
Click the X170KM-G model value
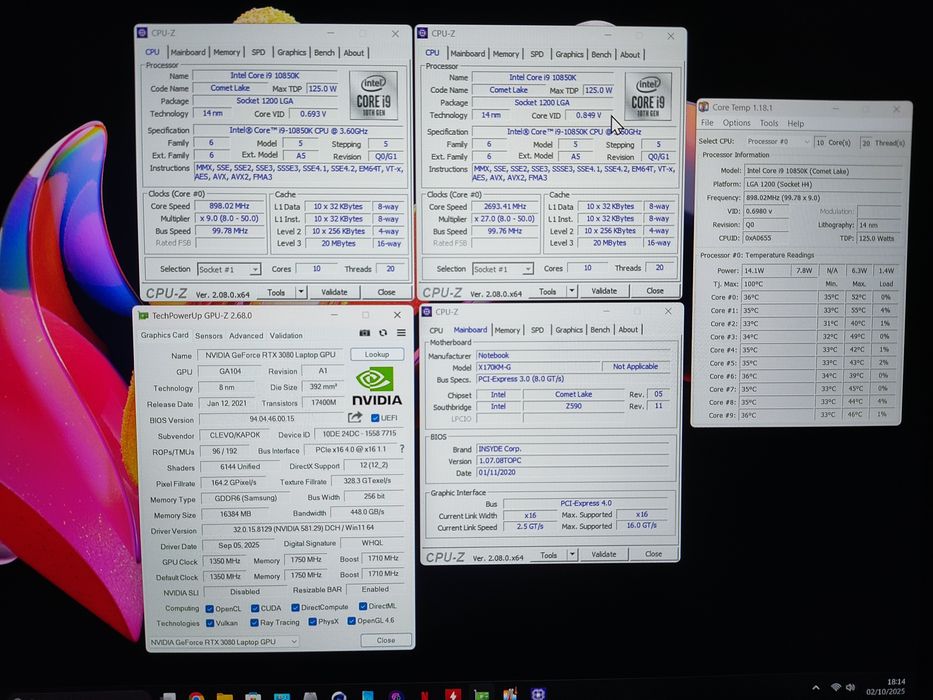coord(537,367)
